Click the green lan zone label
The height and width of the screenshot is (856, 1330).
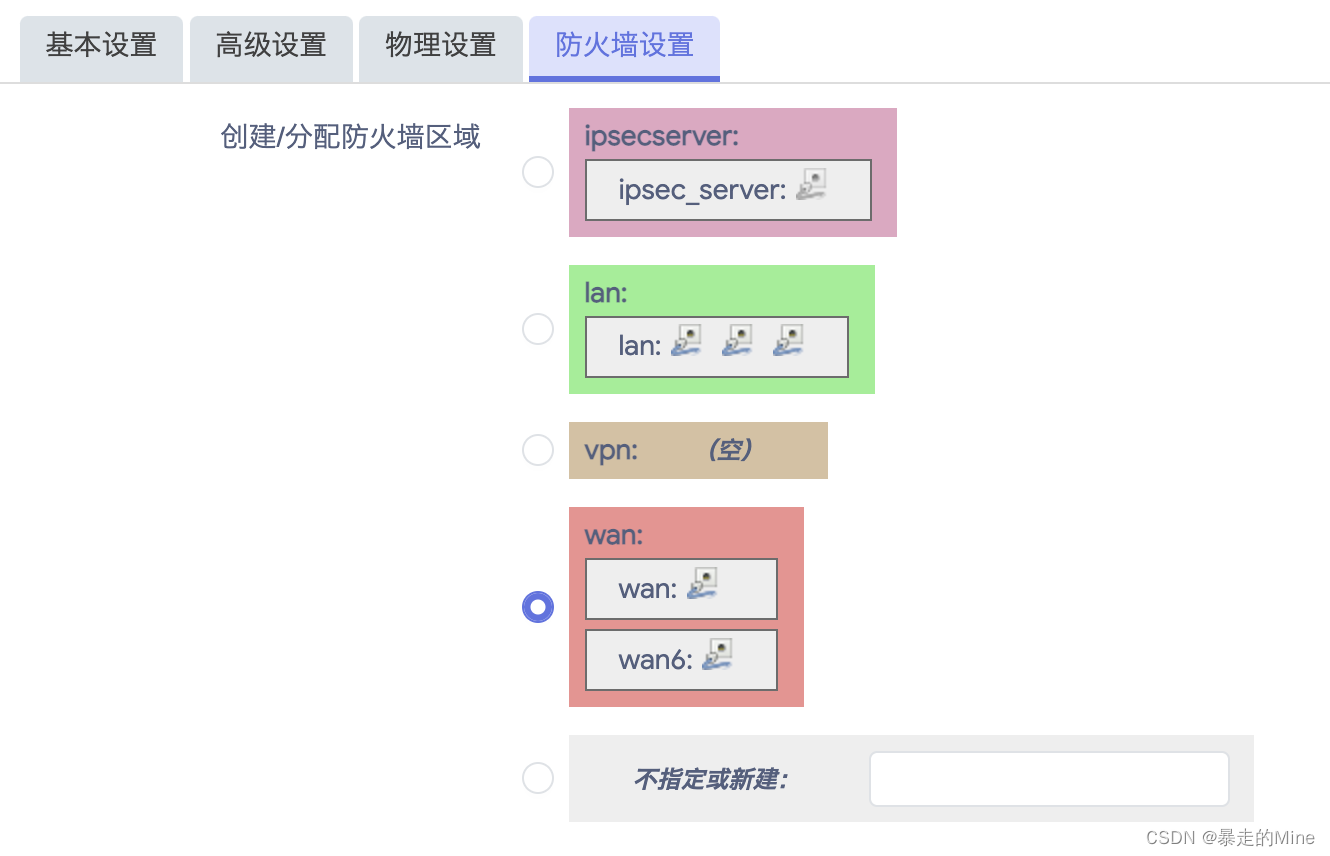(606, 293)
